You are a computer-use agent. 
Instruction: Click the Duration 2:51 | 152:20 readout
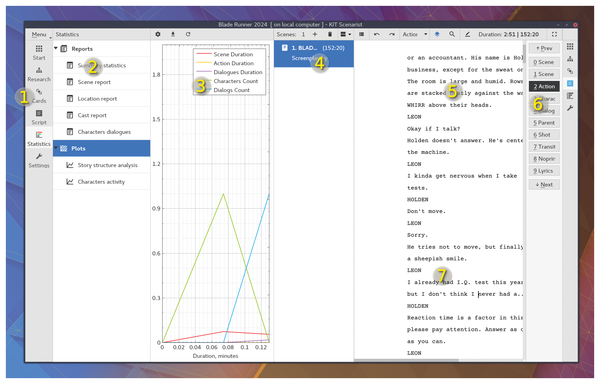(x=508, y=34)
